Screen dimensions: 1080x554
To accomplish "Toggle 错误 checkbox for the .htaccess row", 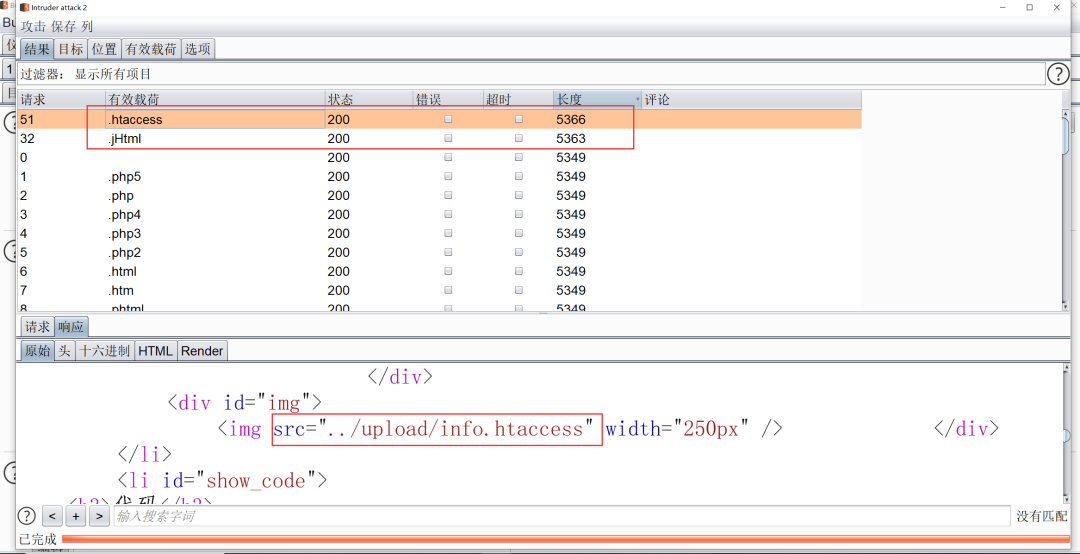I will coord(448,119).
